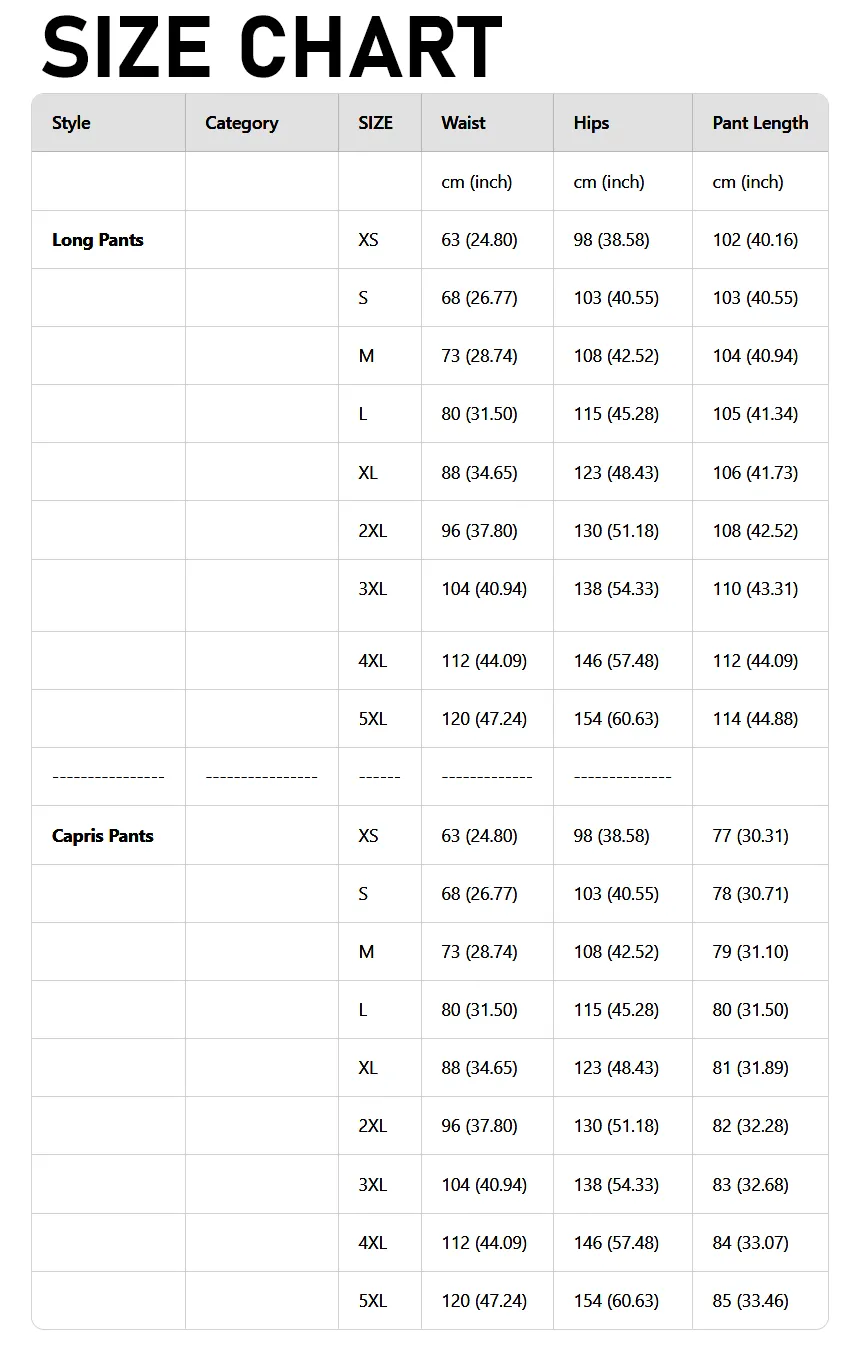850x1350 pixels.
Task: Click Capris XS pant length 77 (30.31)
Action: [750, 836]
